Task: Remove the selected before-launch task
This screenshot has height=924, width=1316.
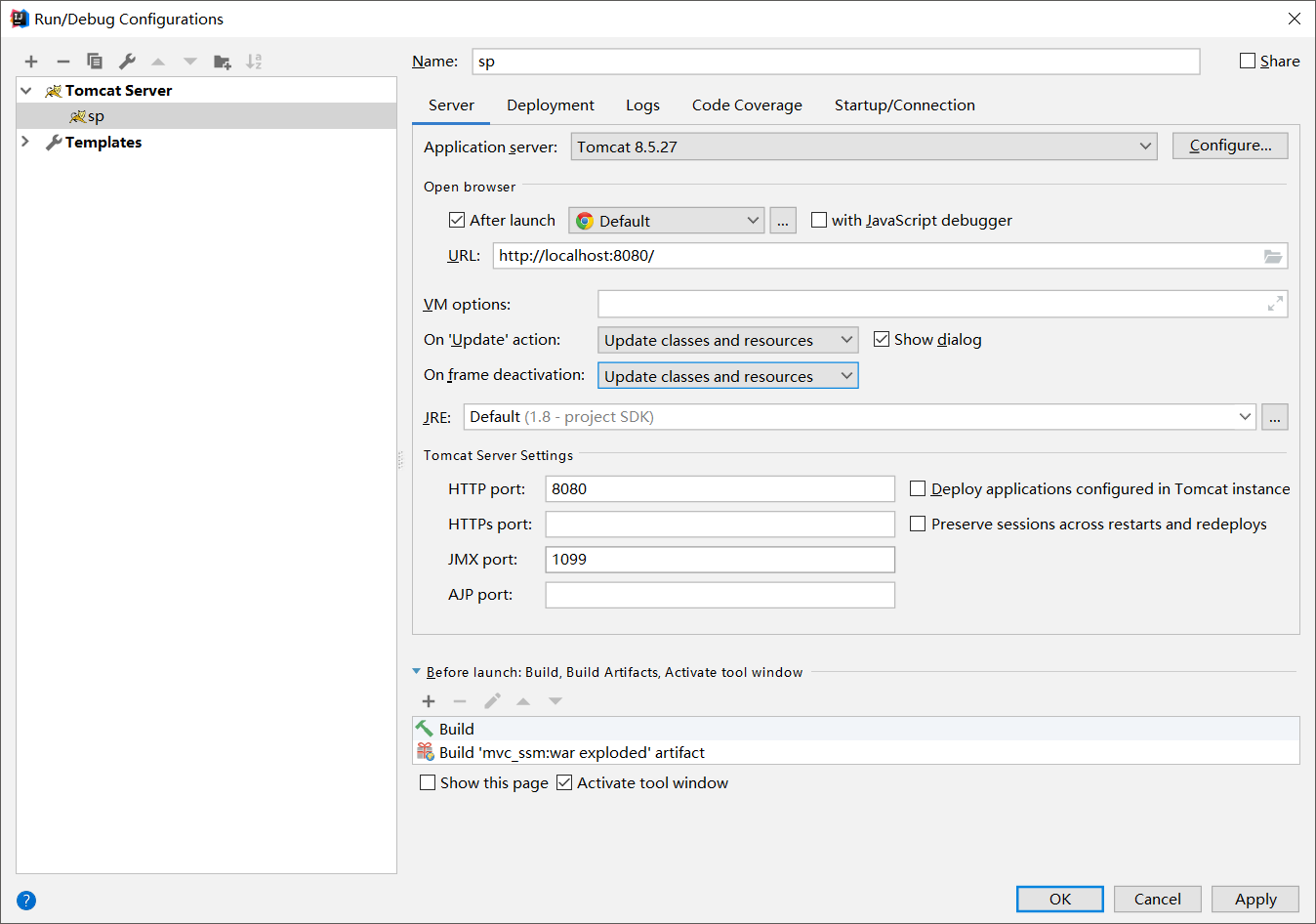Action: (x=460, y=701)
